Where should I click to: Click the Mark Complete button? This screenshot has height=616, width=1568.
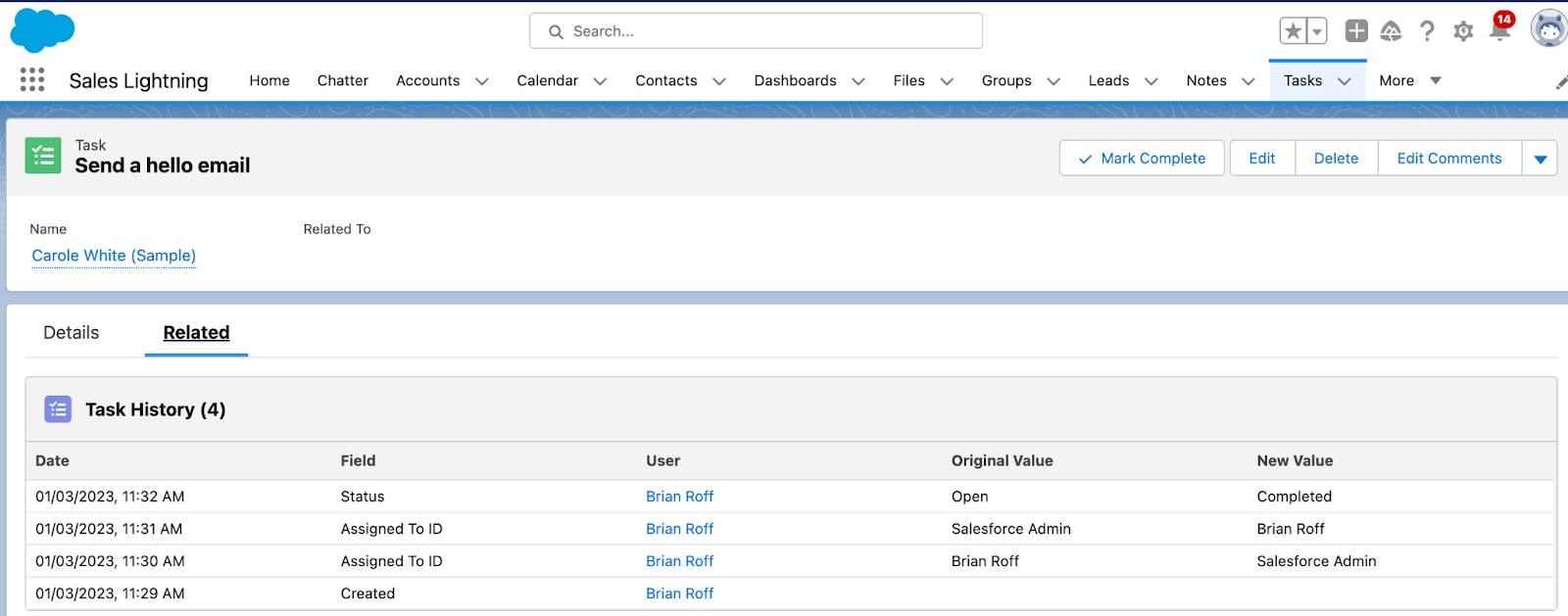(1142, 158)
